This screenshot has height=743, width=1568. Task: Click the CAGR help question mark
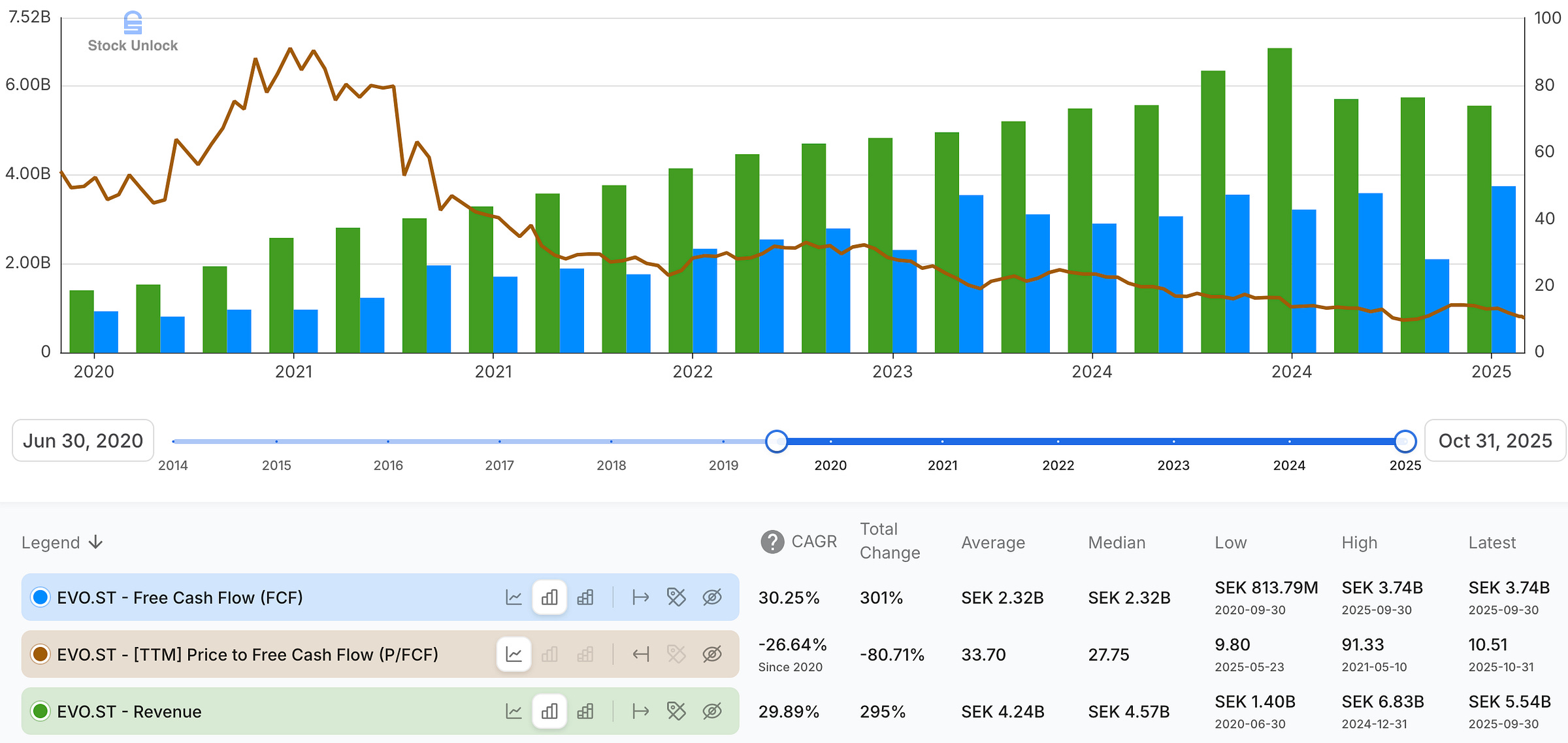pyautogui.click(x=772, y=542)
